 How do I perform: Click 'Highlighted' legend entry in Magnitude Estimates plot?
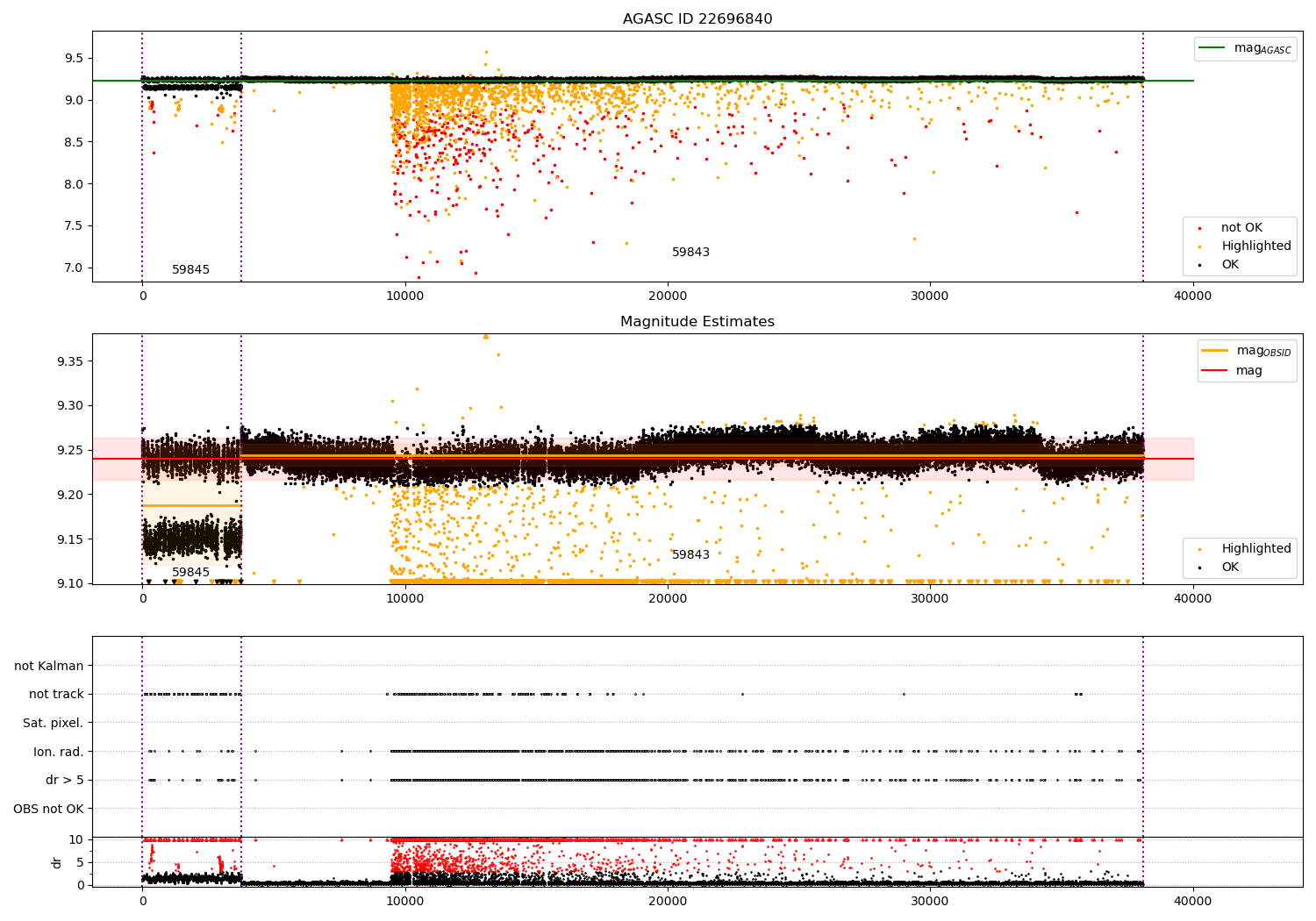tap(1255, 549)
